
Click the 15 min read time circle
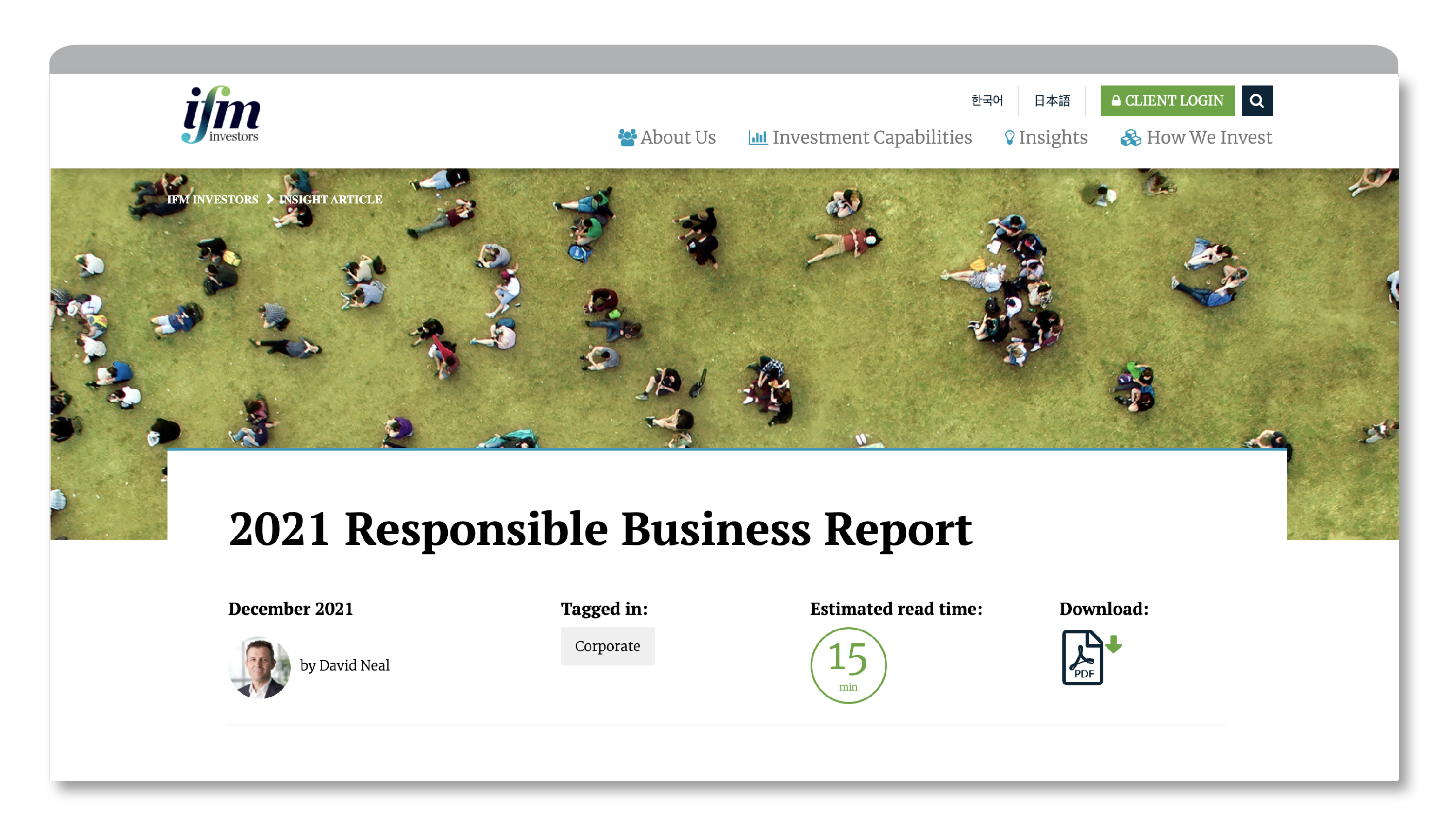[x=848, y=665]
